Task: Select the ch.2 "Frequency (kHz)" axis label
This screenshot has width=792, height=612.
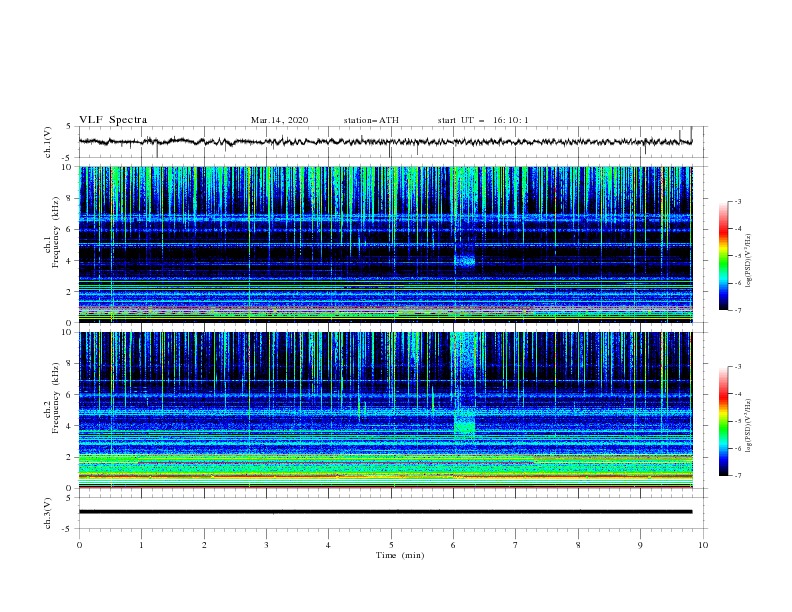Action: [x=56, y=397]
